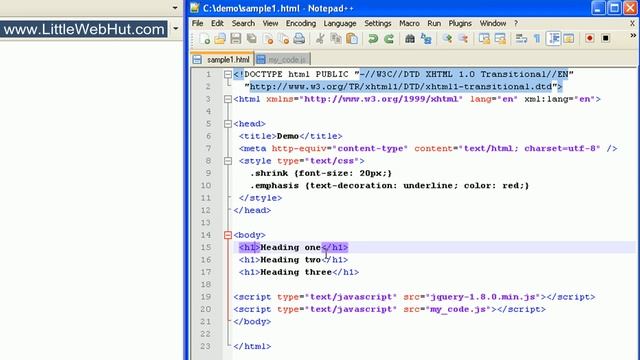This screenshot has height=360, width=640.
Task: Click the Close All documents toolbar icon
Action: 284,39
